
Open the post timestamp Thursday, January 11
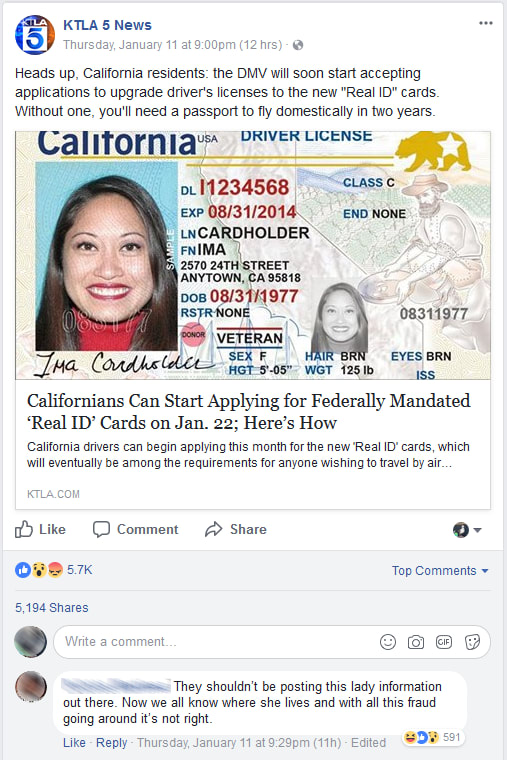click(x=173, y=45)
